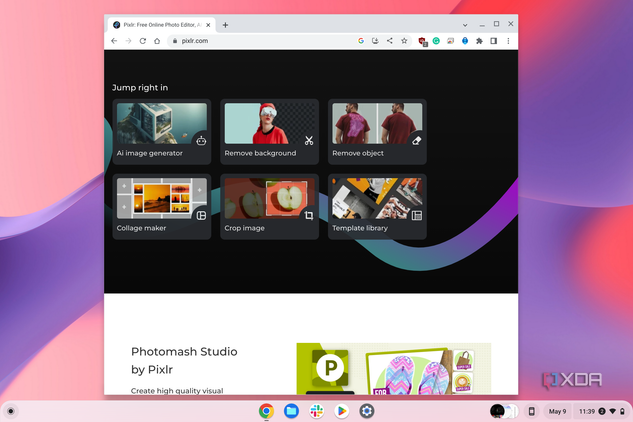Select the Pixlr Free Online Photo Editor tab
Viewport: 633px width, 422px height.
[162, 25]
